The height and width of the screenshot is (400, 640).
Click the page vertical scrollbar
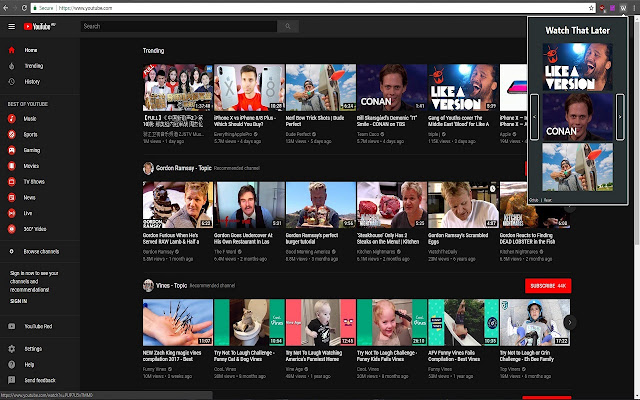point(637,131)
